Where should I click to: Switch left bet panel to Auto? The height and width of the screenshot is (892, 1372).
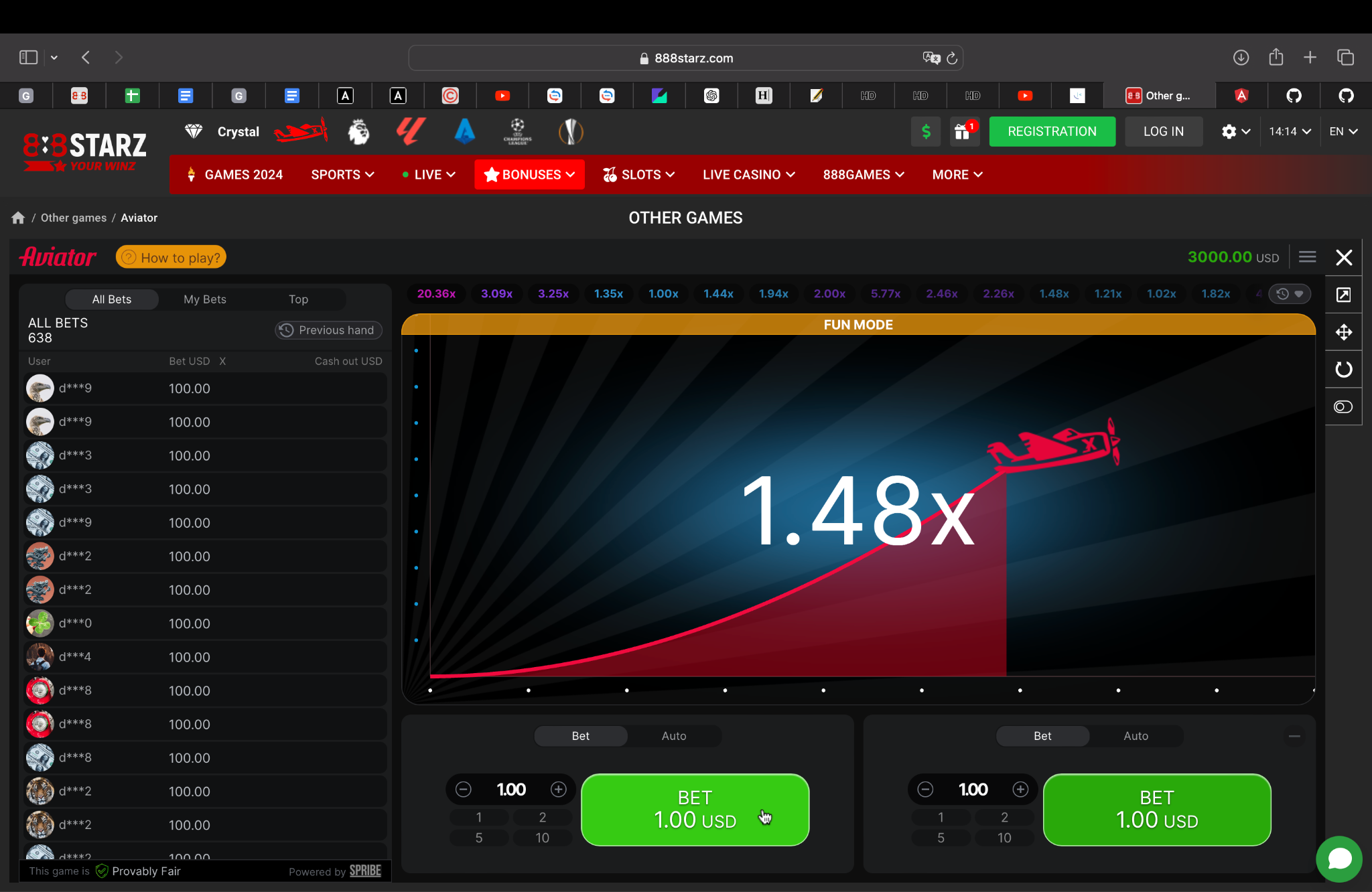pyautogui.click(x=673, y=736)
